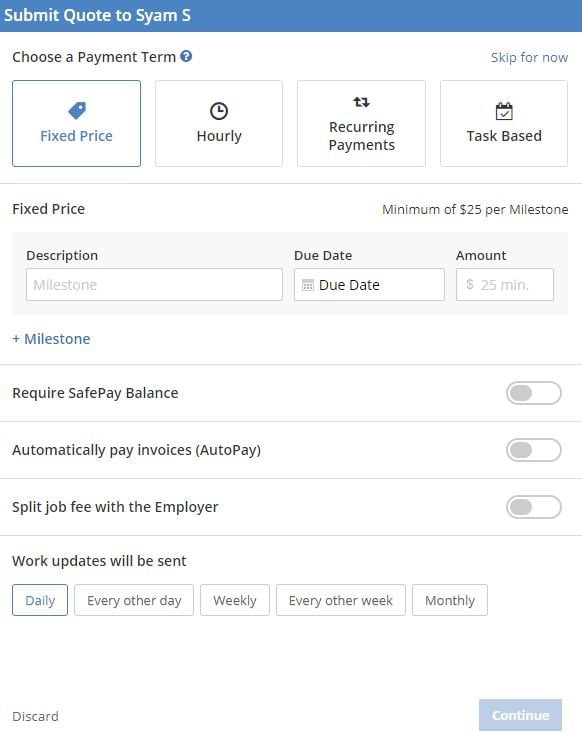The image size is (582, 744).
Task: Click the Recurring Payments arrows icon
Action: 361,102
